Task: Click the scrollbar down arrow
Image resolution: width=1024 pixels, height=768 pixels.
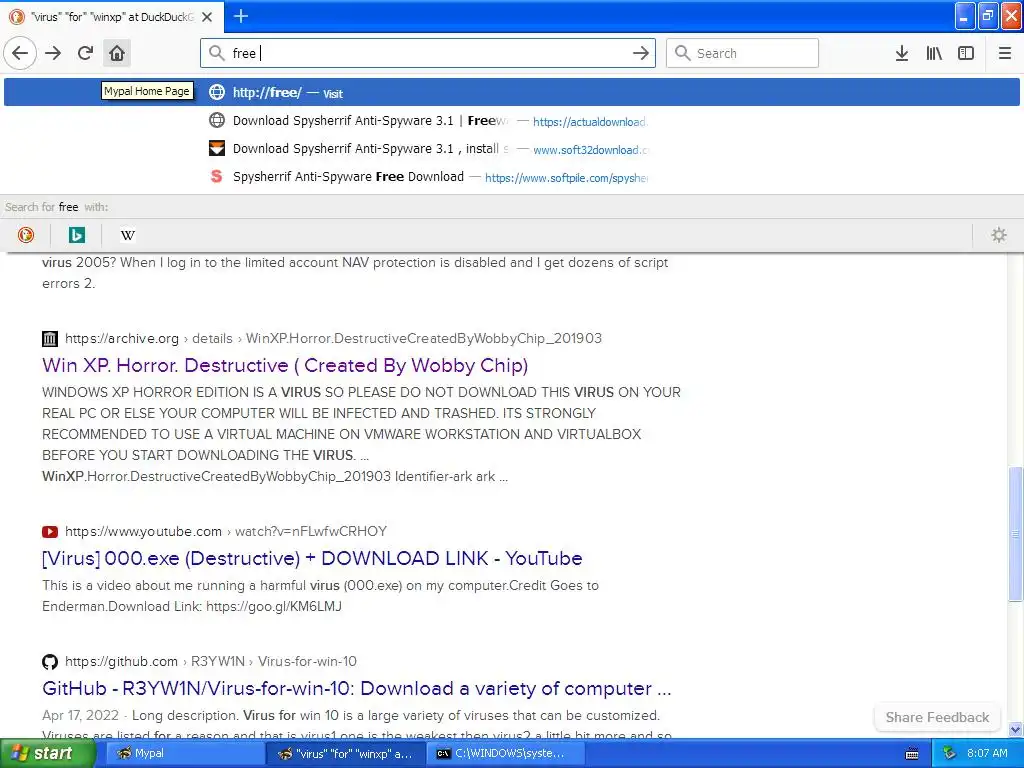Action: (1016, 729)
